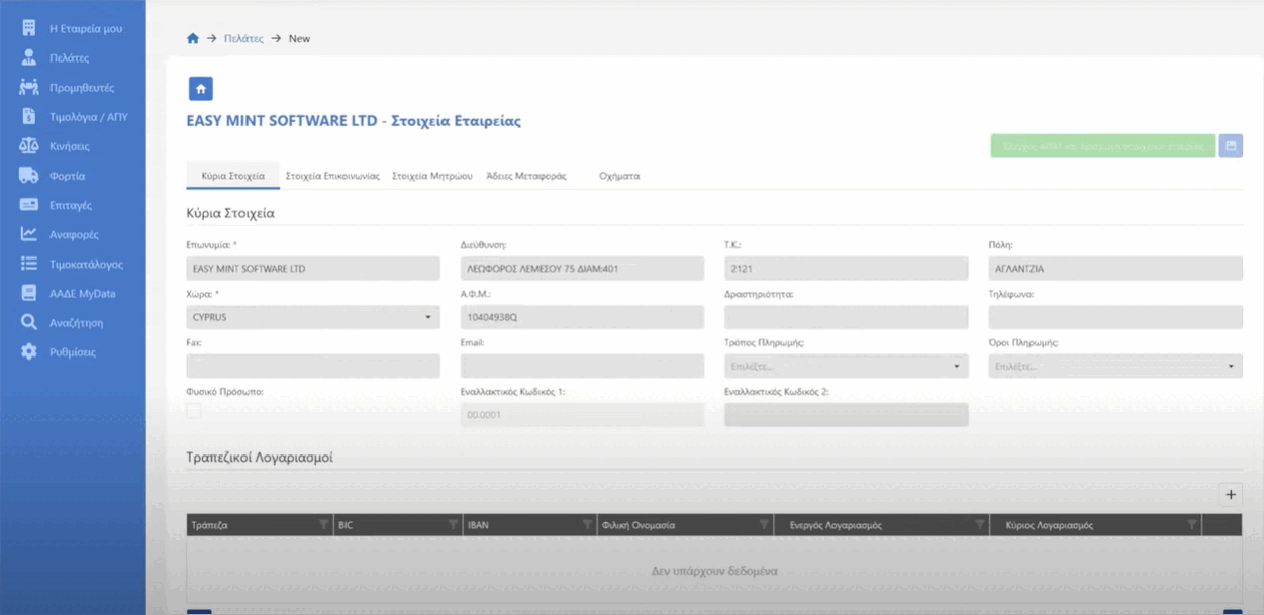1264x615 pixels.
Task: Add a bank account with plus button
Action: (x=1230, y=495)
